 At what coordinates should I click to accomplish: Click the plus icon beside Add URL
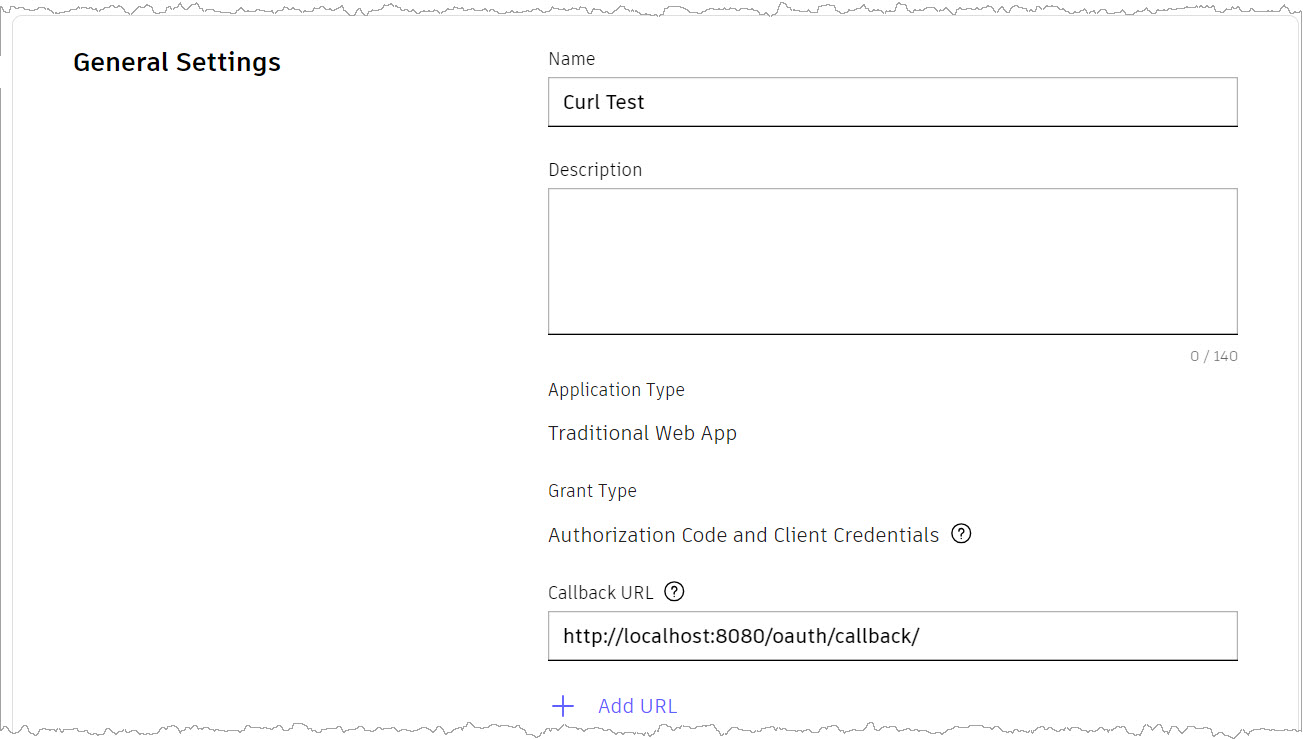563,706
